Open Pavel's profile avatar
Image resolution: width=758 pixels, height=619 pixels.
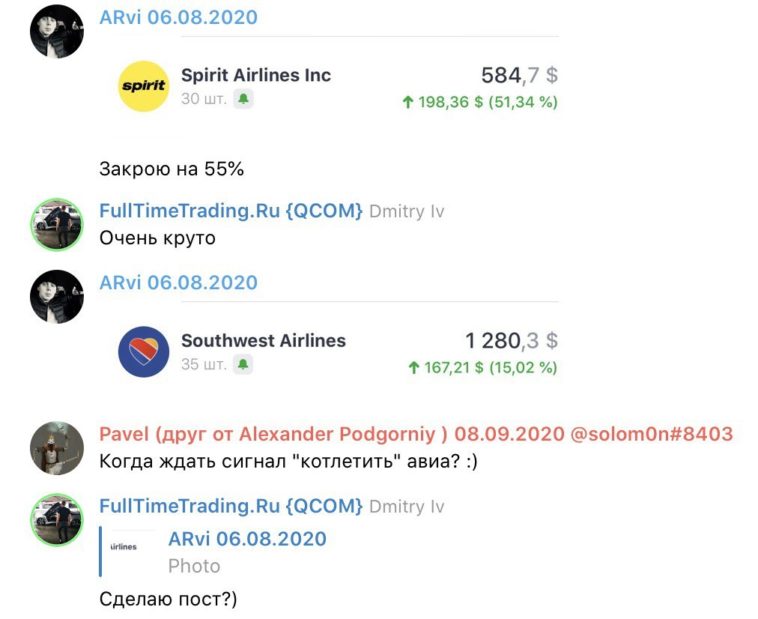pyautogui.click(x=57, y=448)
